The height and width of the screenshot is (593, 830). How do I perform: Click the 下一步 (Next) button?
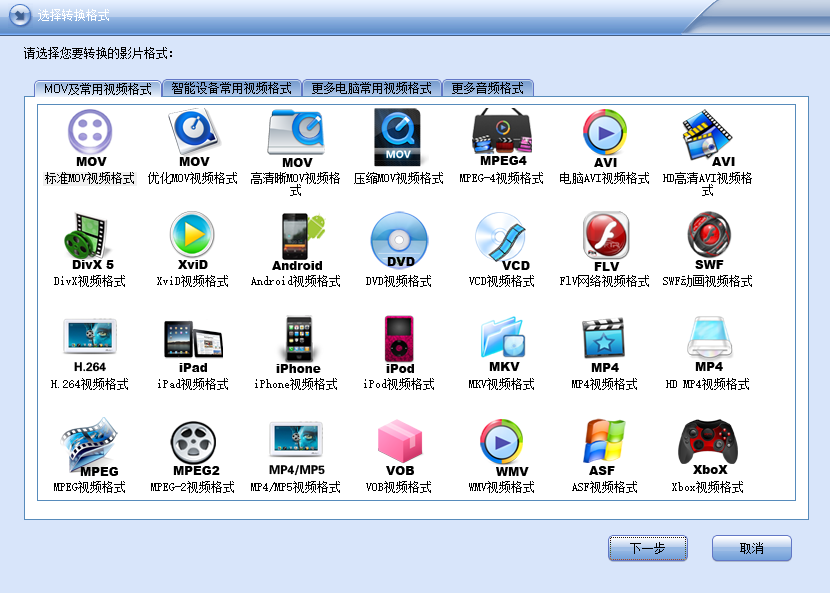point(647,548)
